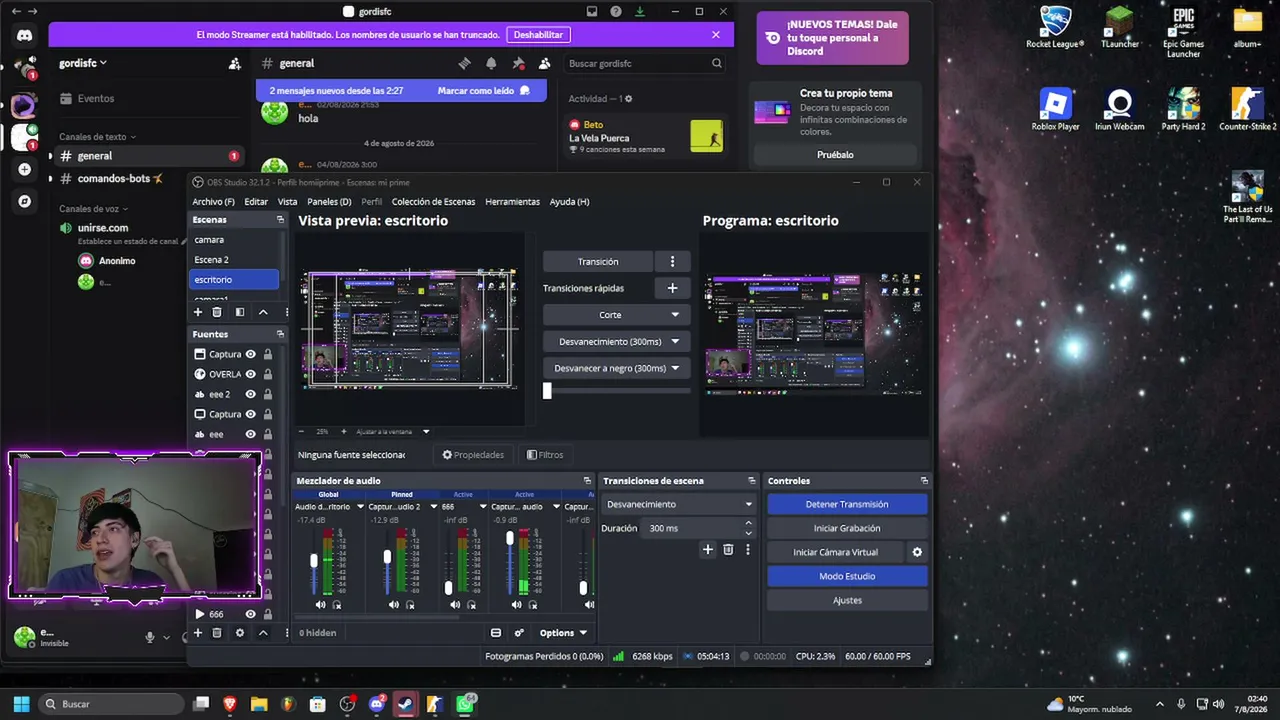Hide the 666 media source

(x=250, y=614)
